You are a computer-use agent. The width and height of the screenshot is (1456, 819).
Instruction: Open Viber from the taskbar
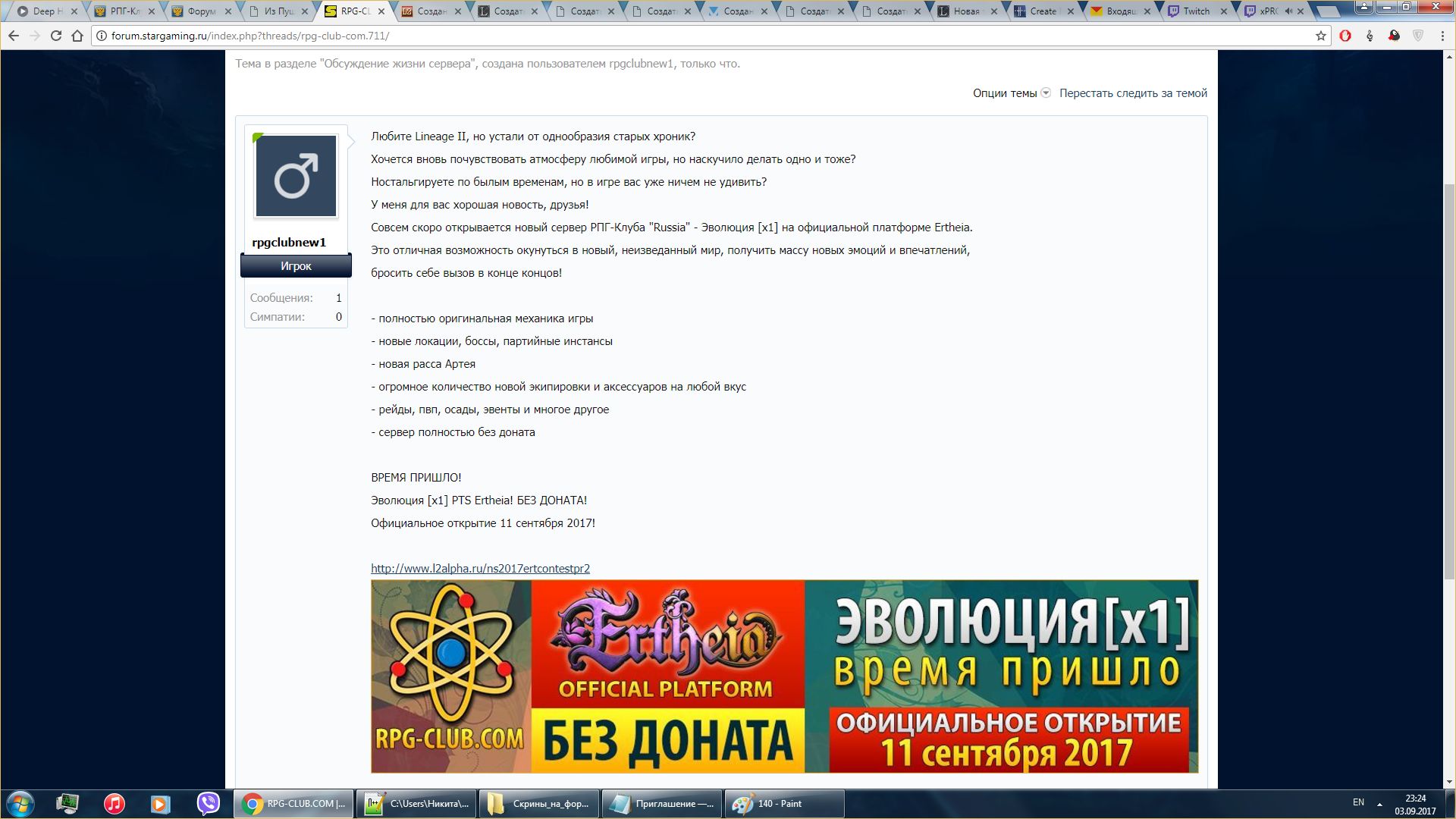(x=208, y=804)
